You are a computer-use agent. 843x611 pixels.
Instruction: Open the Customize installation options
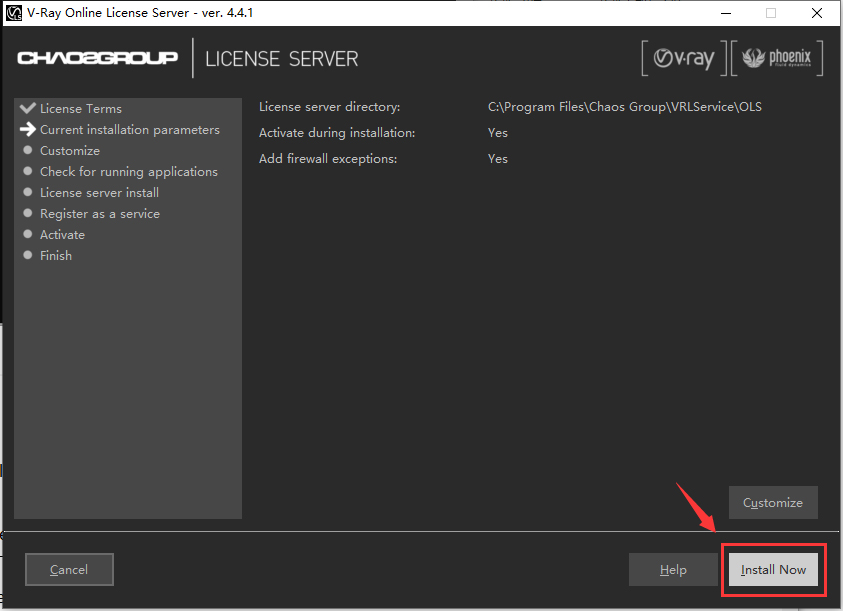tap(773, 502)
